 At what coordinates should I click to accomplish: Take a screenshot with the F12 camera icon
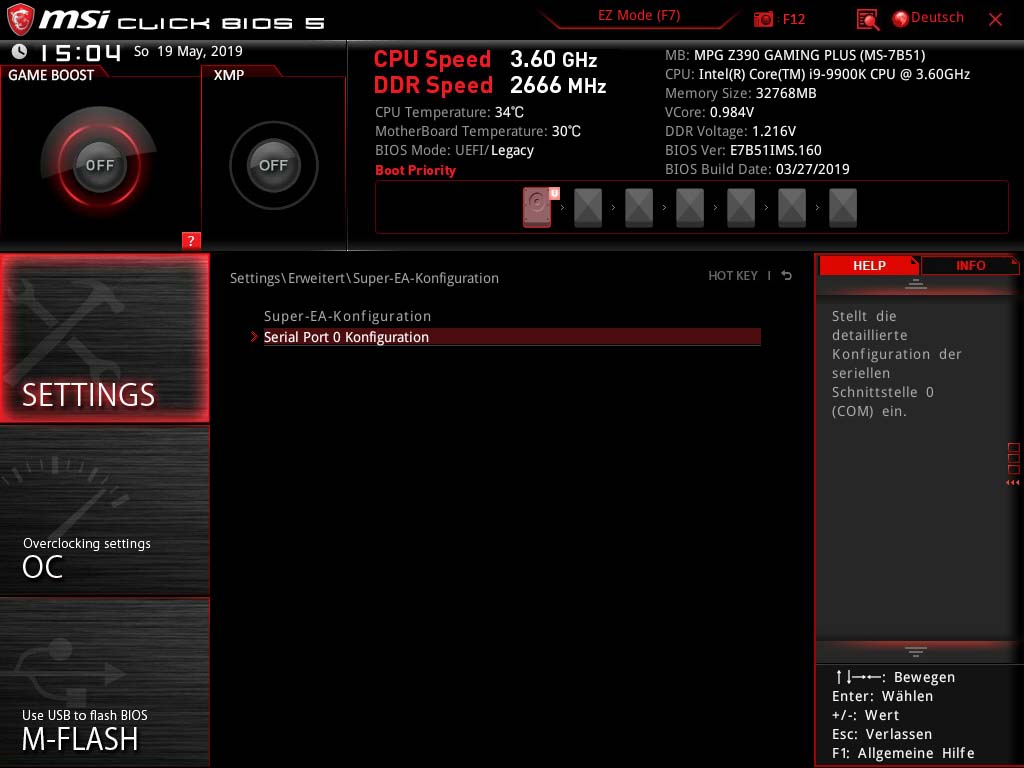click(x=763, y=19)
